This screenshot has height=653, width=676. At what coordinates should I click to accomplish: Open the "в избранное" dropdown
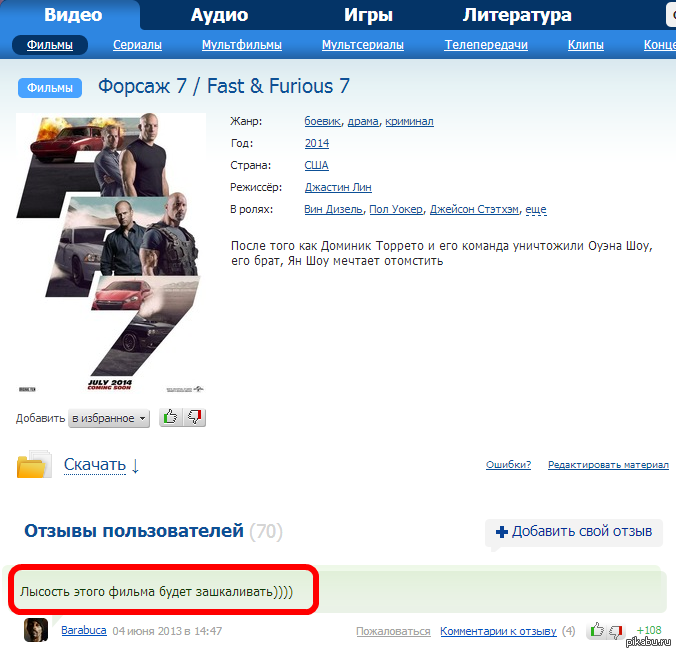[109, 419]
